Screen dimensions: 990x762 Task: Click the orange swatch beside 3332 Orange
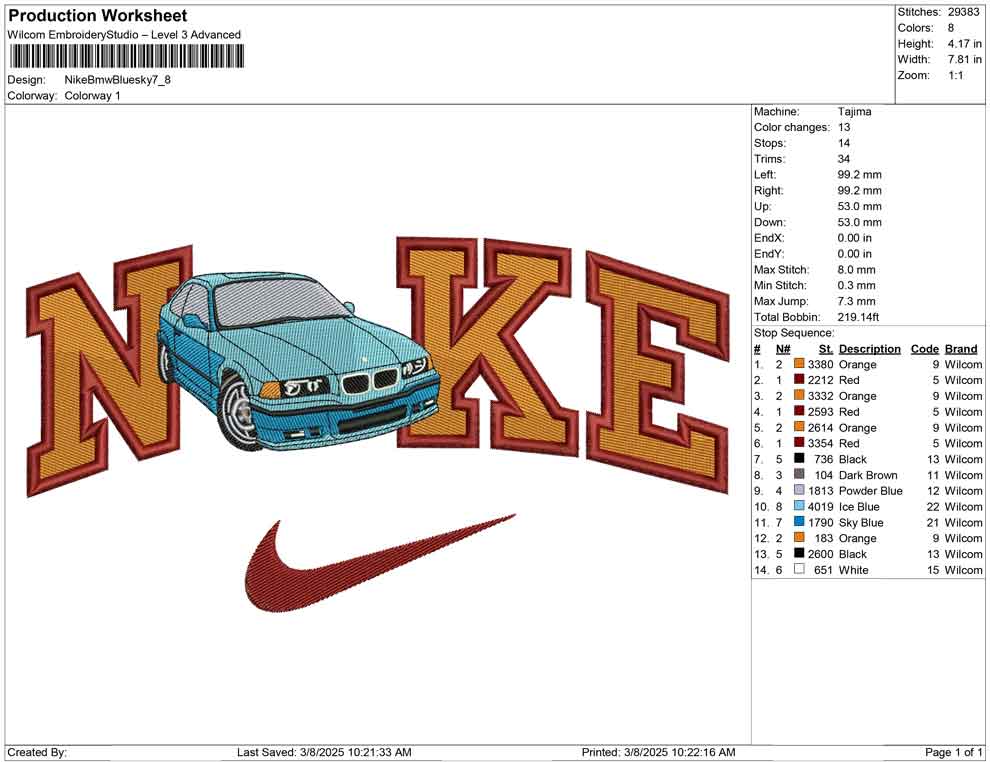(x=799, y=395)
